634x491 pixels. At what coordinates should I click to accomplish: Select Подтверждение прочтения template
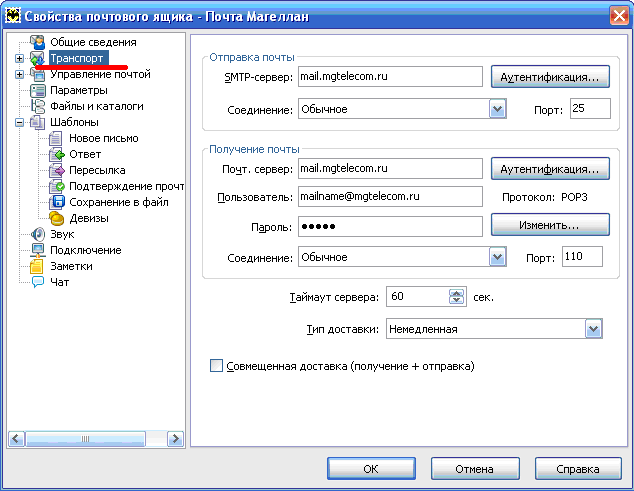[x=127, y=186]
